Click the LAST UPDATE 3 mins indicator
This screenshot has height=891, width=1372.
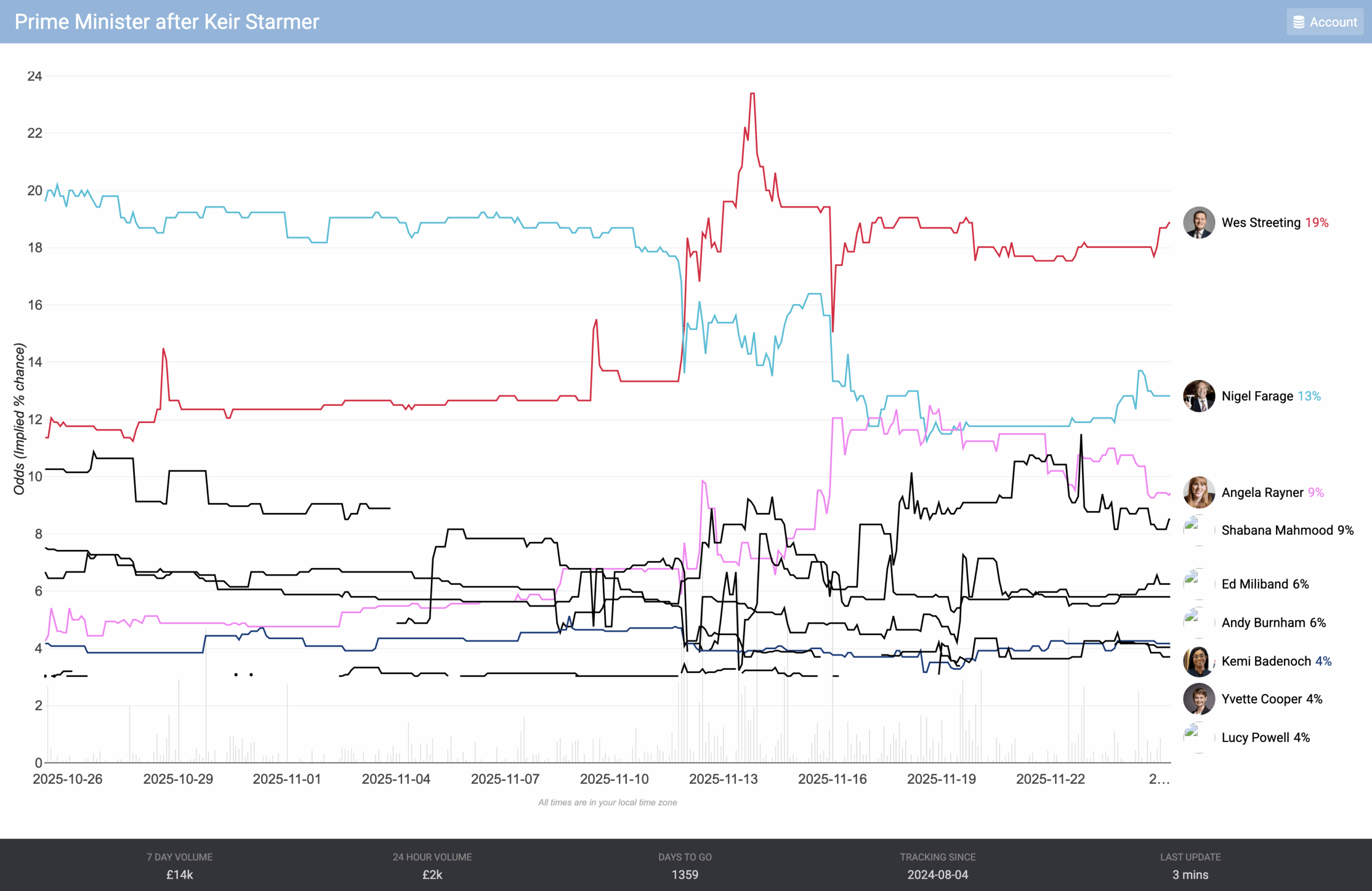pos(1190,866)
